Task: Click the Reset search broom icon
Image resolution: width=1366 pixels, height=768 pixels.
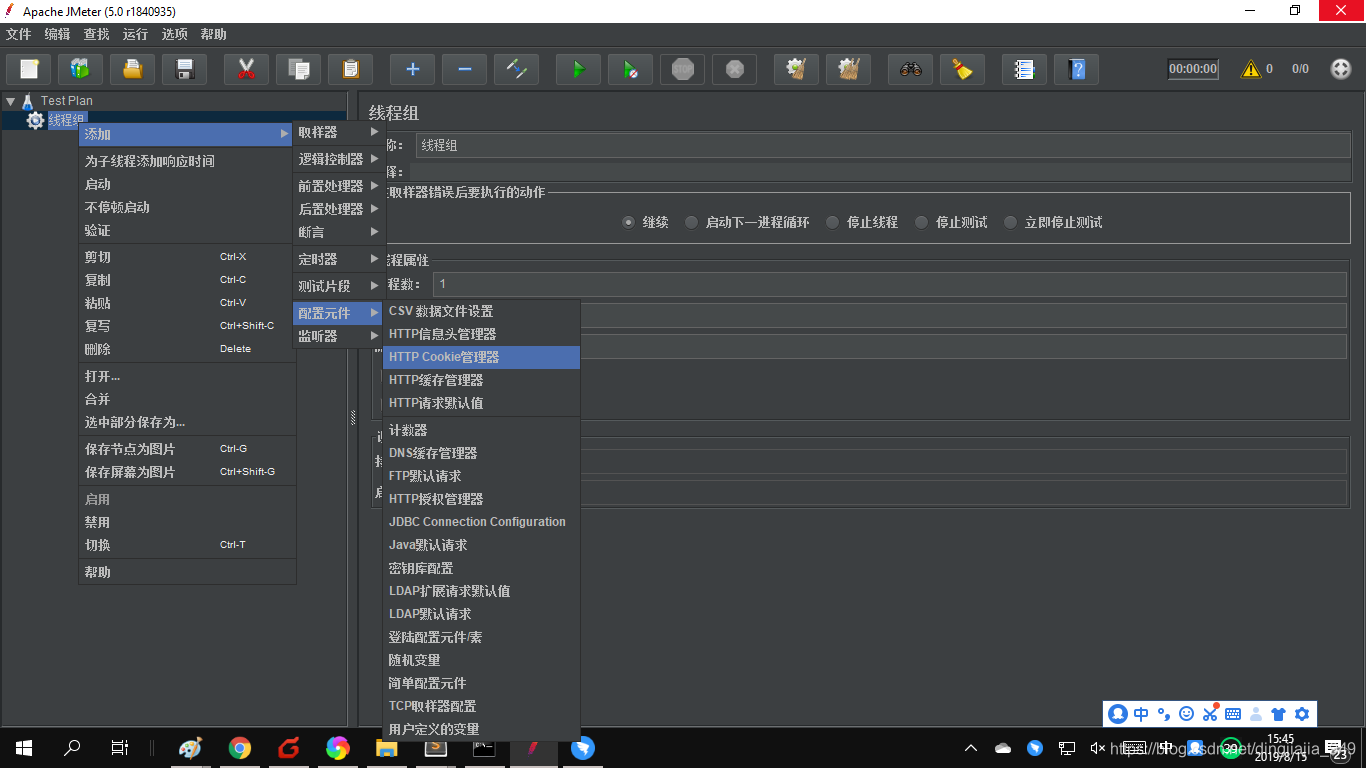Action: 962,69
